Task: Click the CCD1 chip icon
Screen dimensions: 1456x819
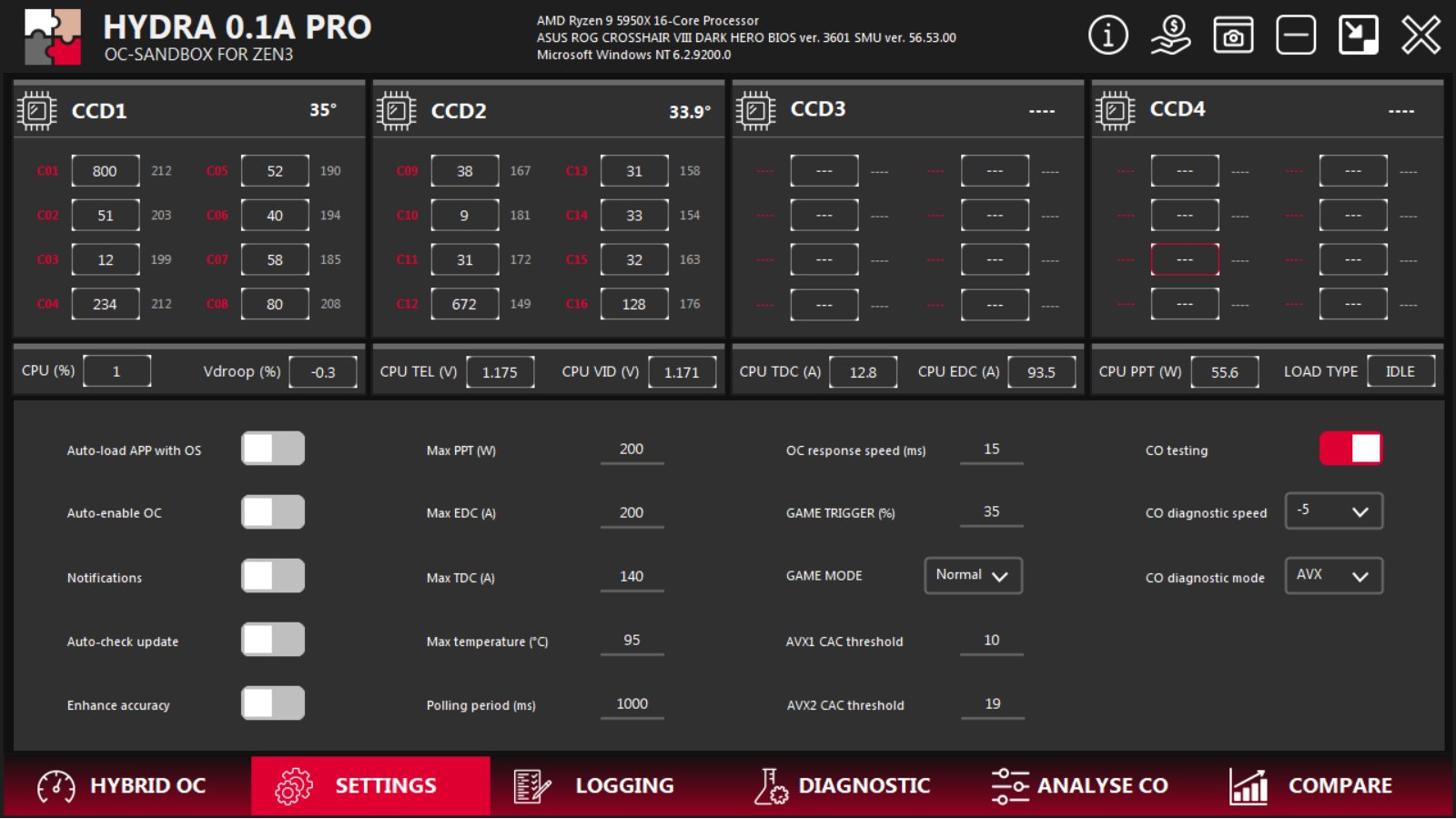Action: 36,111
